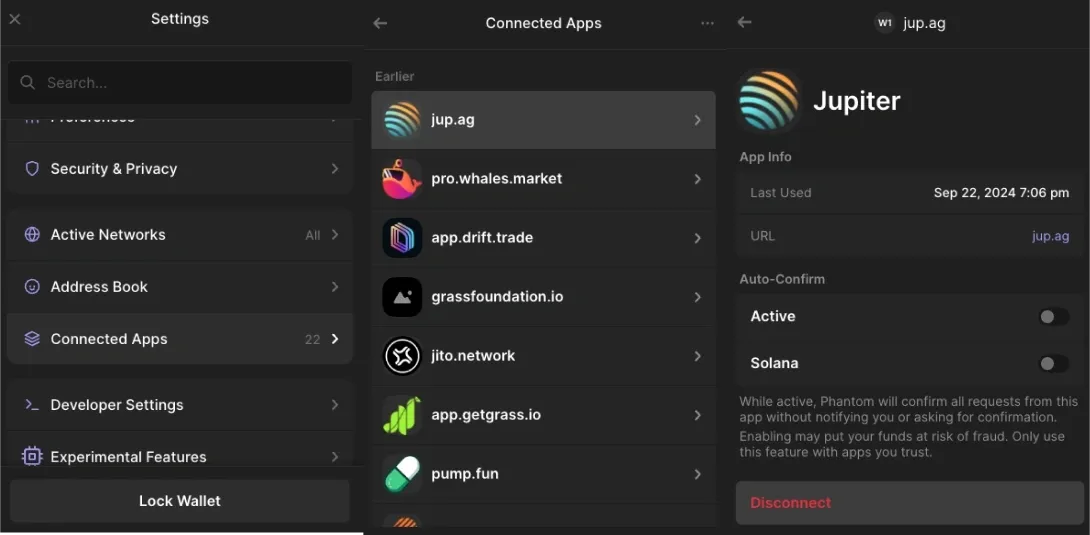Click the globe icon for Active Networks

32,235
